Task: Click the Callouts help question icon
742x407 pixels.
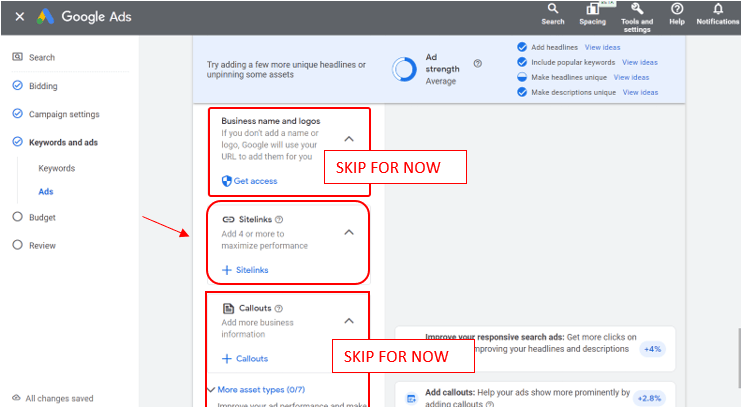Action: pos(278,309)
